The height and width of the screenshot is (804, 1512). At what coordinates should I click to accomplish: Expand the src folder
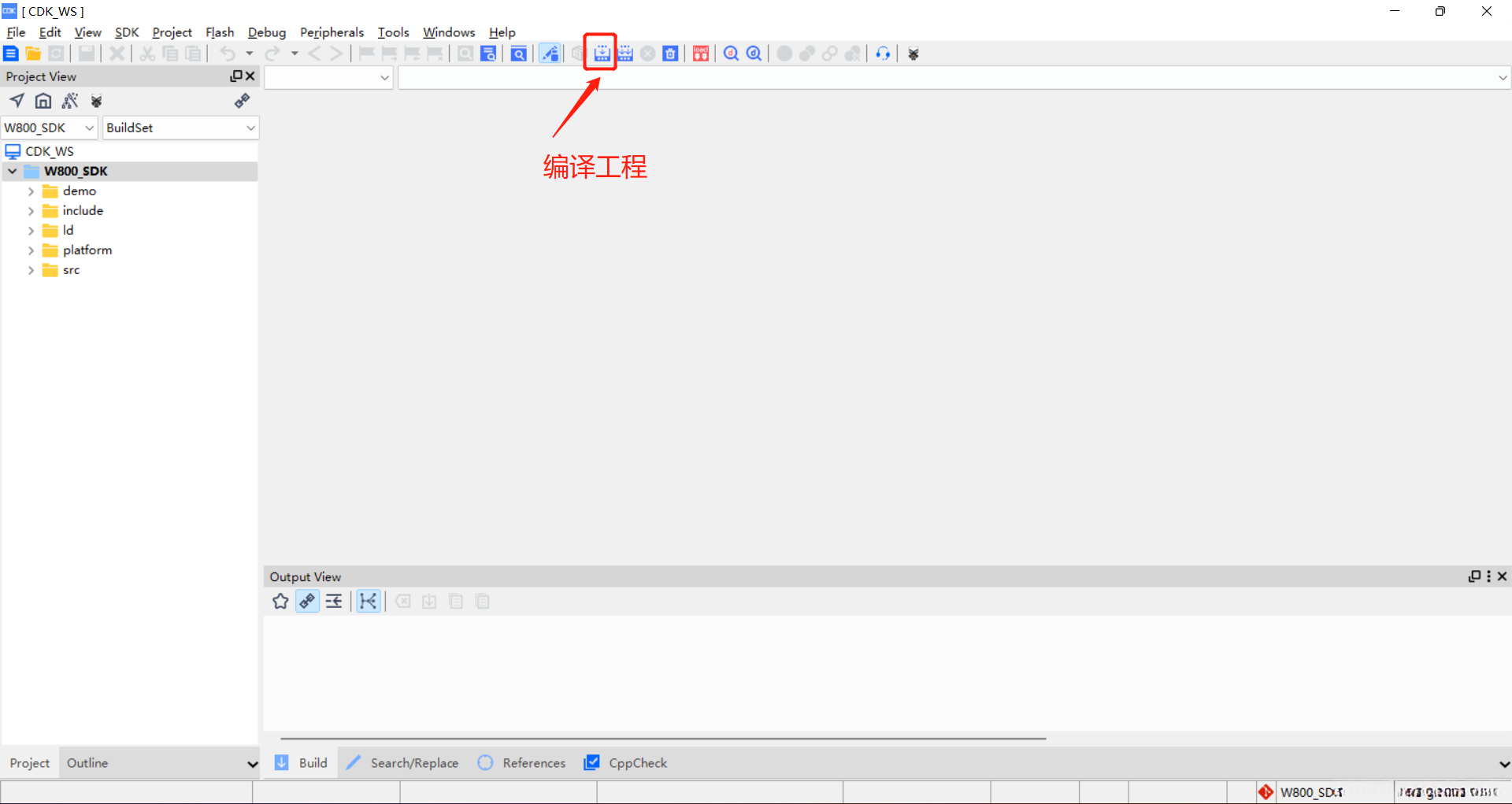click(31, 270)
